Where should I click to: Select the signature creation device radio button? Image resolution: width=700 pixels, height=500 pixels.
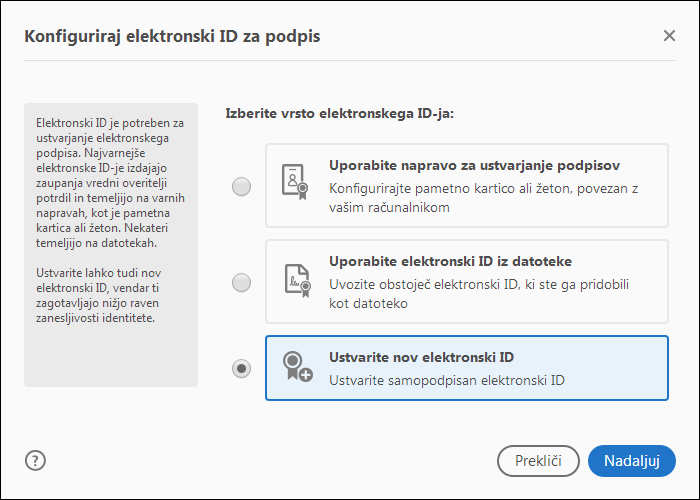(241, 186)
